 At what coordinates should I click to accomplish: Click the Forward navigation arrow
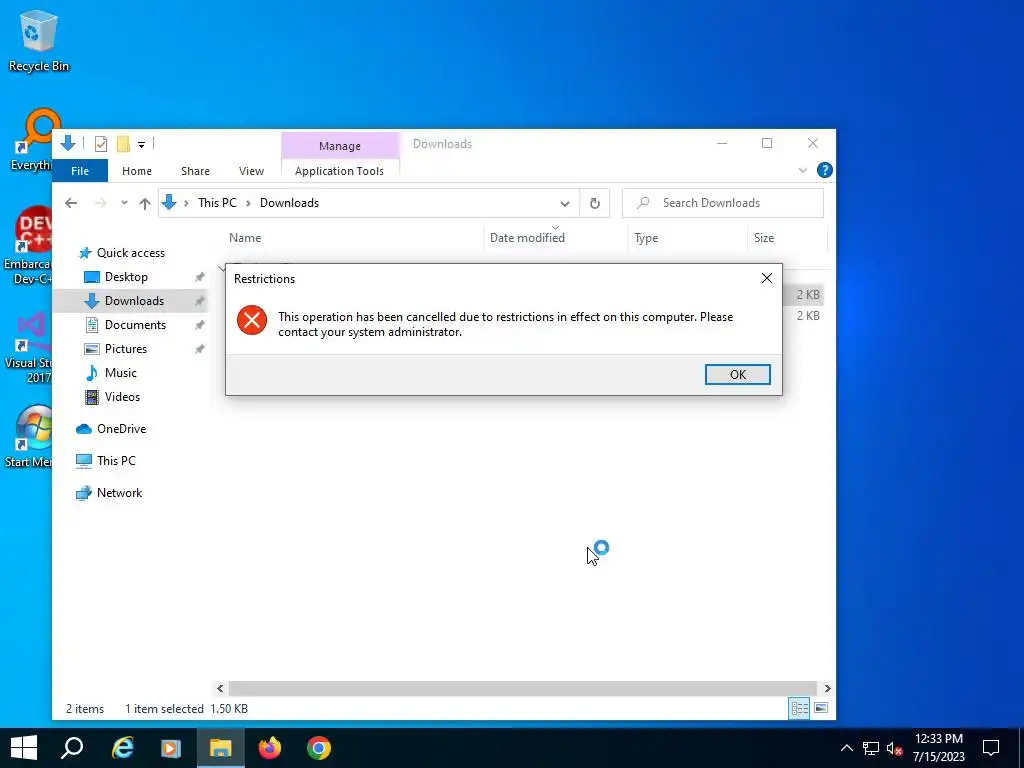pyautogui.click(x=101, y=203)
